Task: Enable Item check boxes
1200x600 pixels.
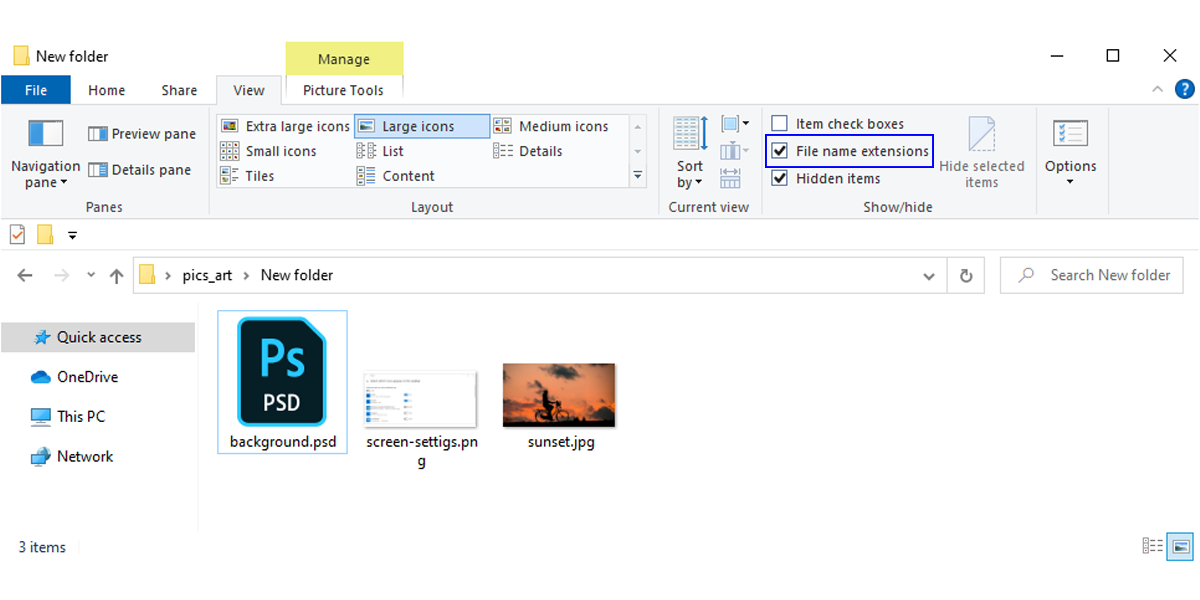Action: [x=837, y=124]
